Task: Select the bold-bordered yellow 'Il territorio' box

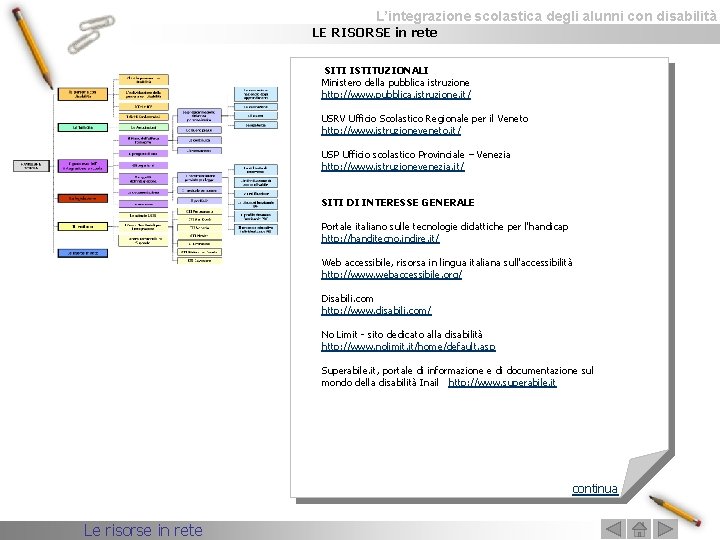Action: click(x=83, y=226)
